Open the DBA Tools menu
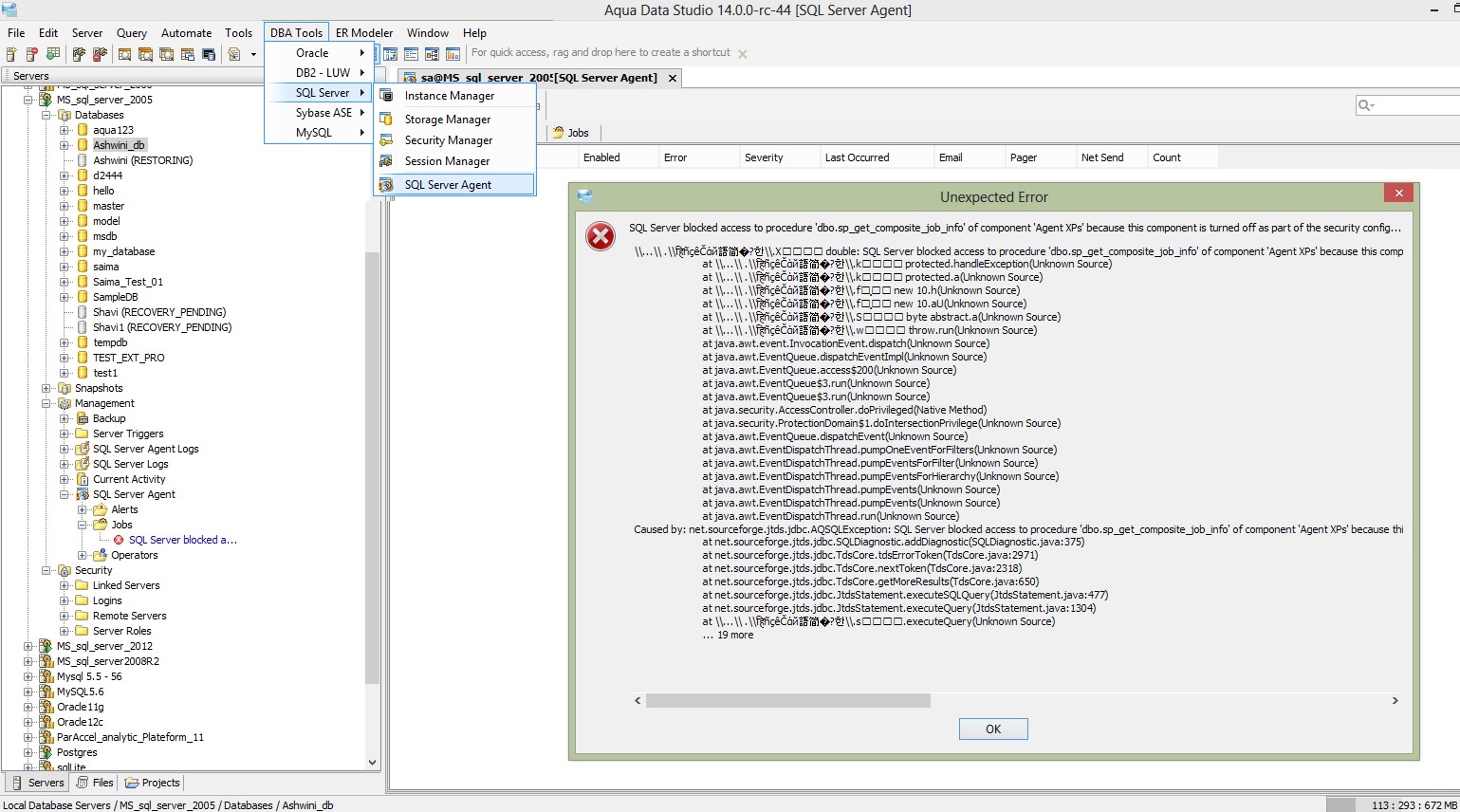Viewport: 1460px width, 812px height. [296, 32]
